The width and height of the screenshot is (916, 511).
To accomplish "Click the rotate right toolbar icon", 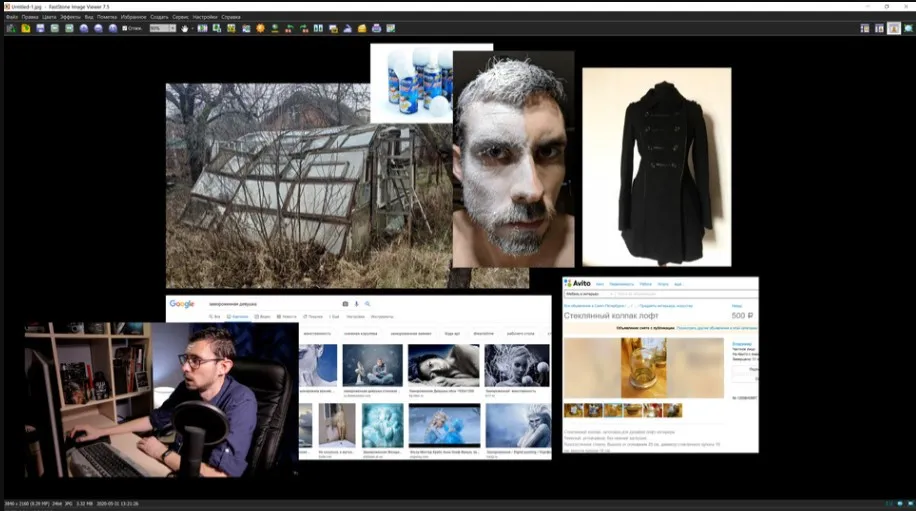I will 304,28.
